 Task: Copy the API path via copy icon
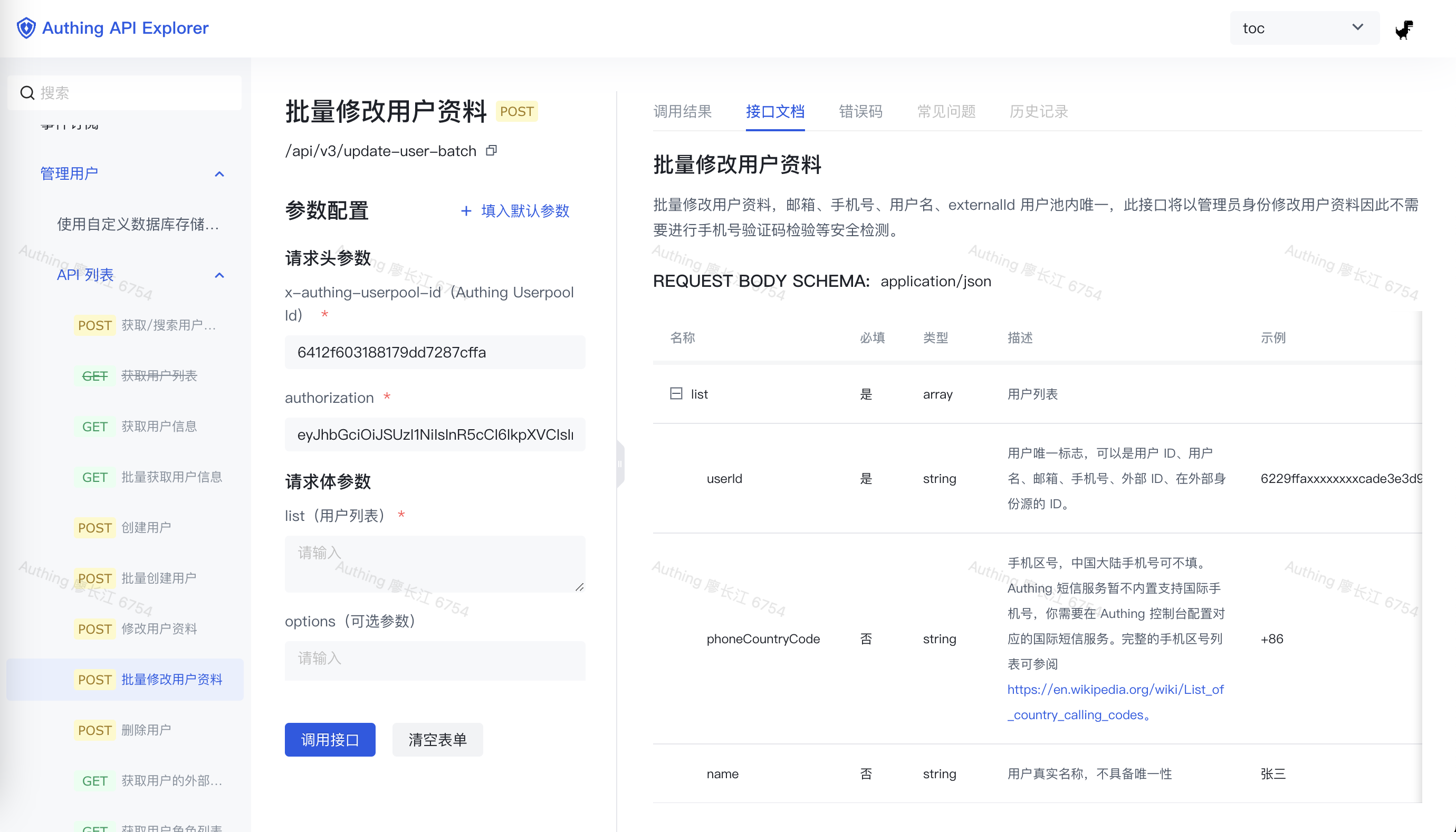click(491, 150)
